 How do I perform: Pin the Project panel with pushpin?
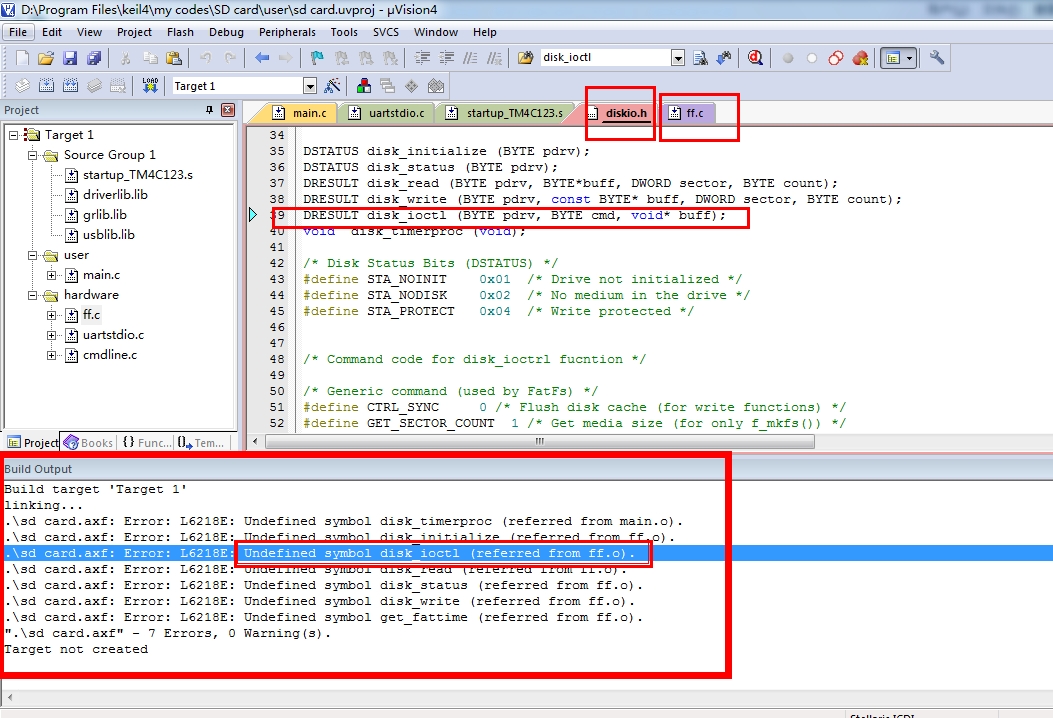click(210, 109)
